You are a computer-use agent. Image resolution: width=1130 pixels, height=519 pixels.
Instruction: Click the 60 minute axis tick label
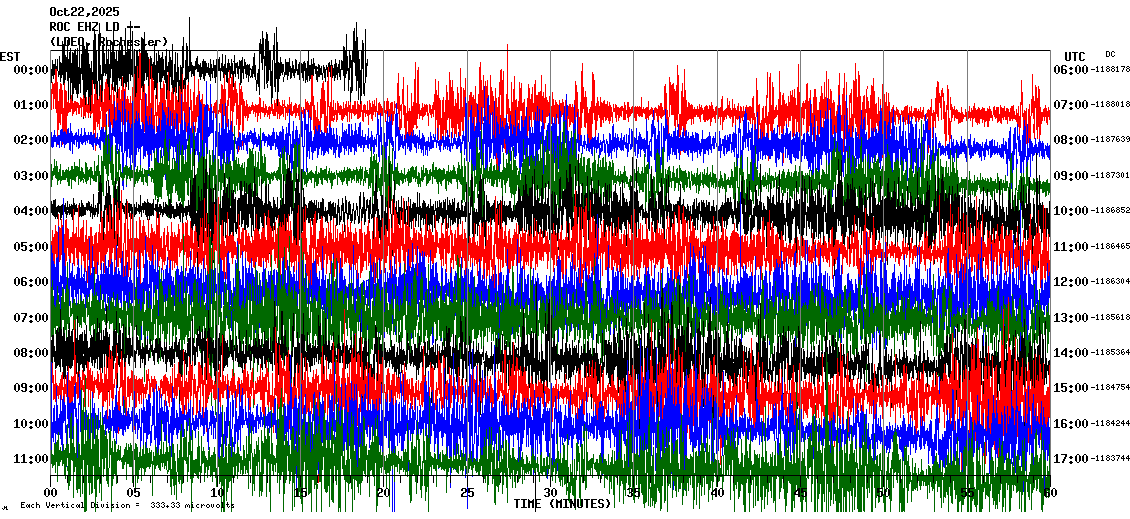tap(1050, 493)
